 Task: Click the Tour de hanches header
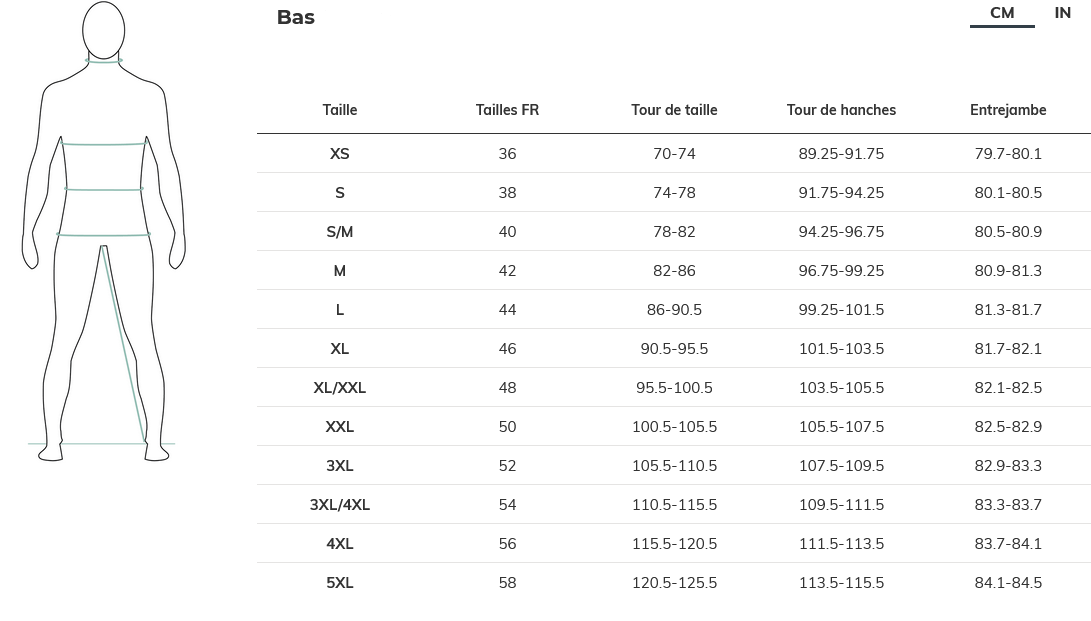pos(841,110)
